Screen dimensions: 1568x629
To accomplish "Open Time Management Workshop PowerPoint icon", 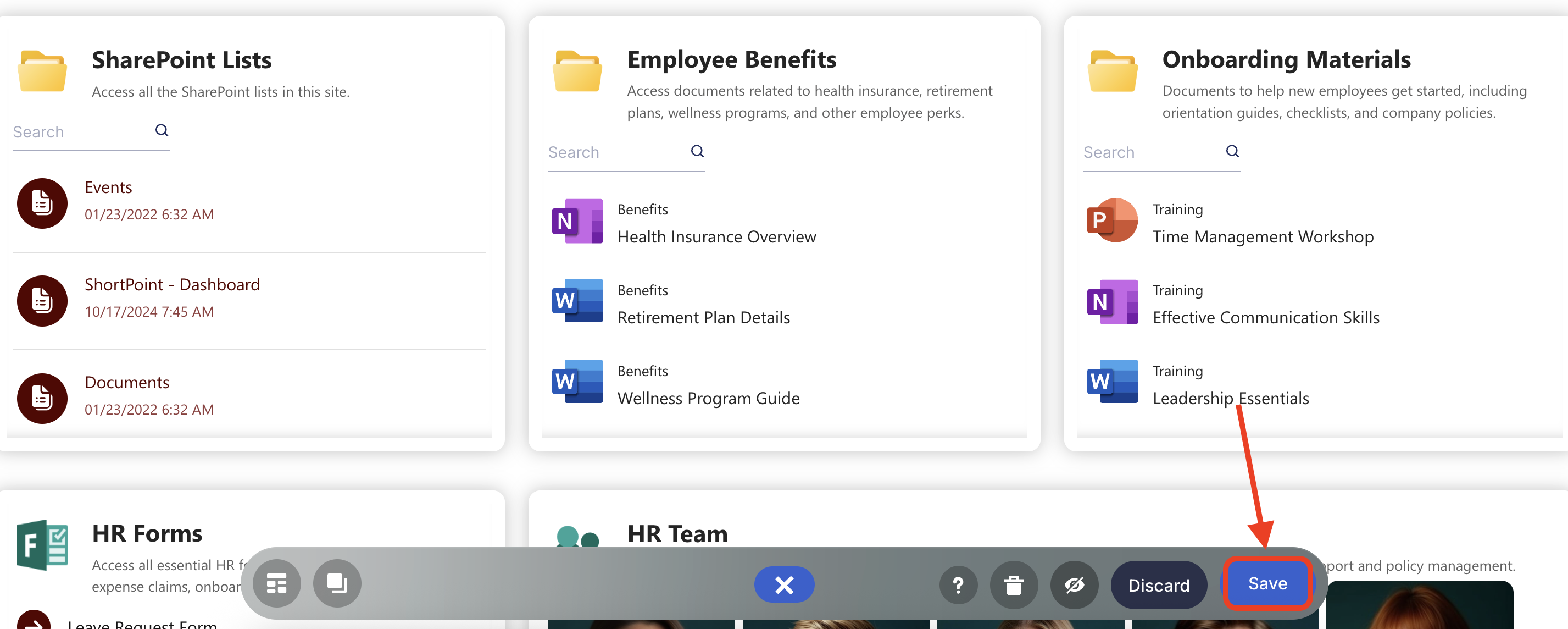I will click(1111, 220).
